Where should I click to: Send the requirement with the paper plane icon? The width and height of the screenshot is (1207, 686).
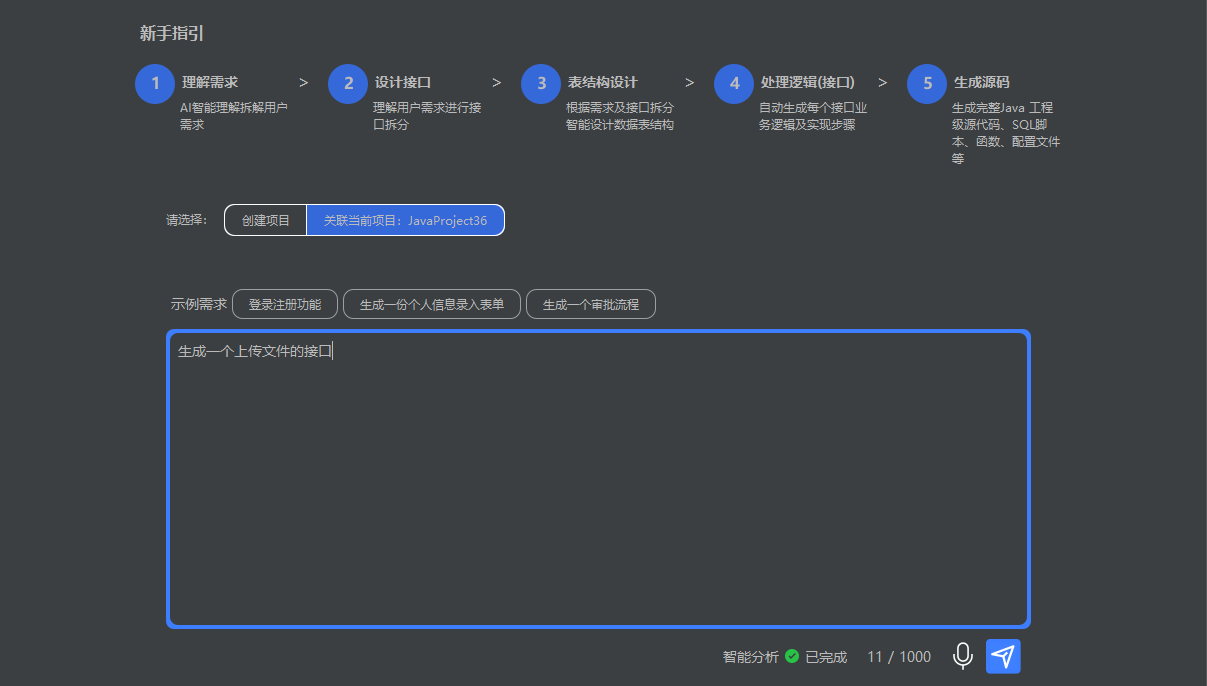pyautogui.click(x=1003, y=656)
